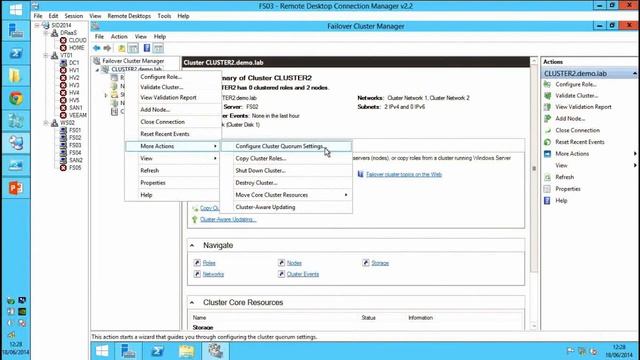
Task: Click the Validate Cluster icon in Actions pane
Action: (x=547, y=96)
